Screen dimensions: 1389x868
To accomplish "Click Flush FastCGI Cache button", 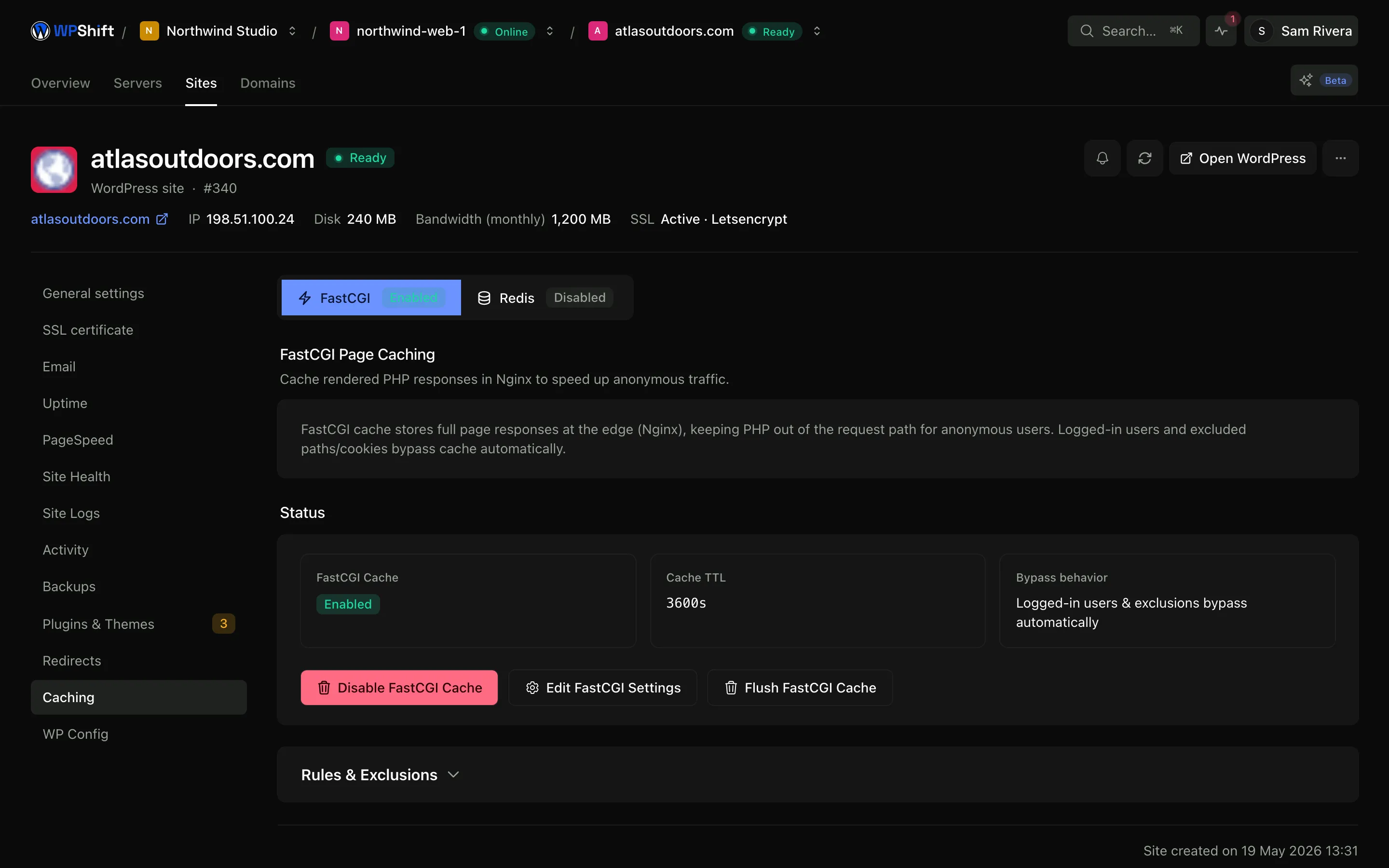I will 800,688.
